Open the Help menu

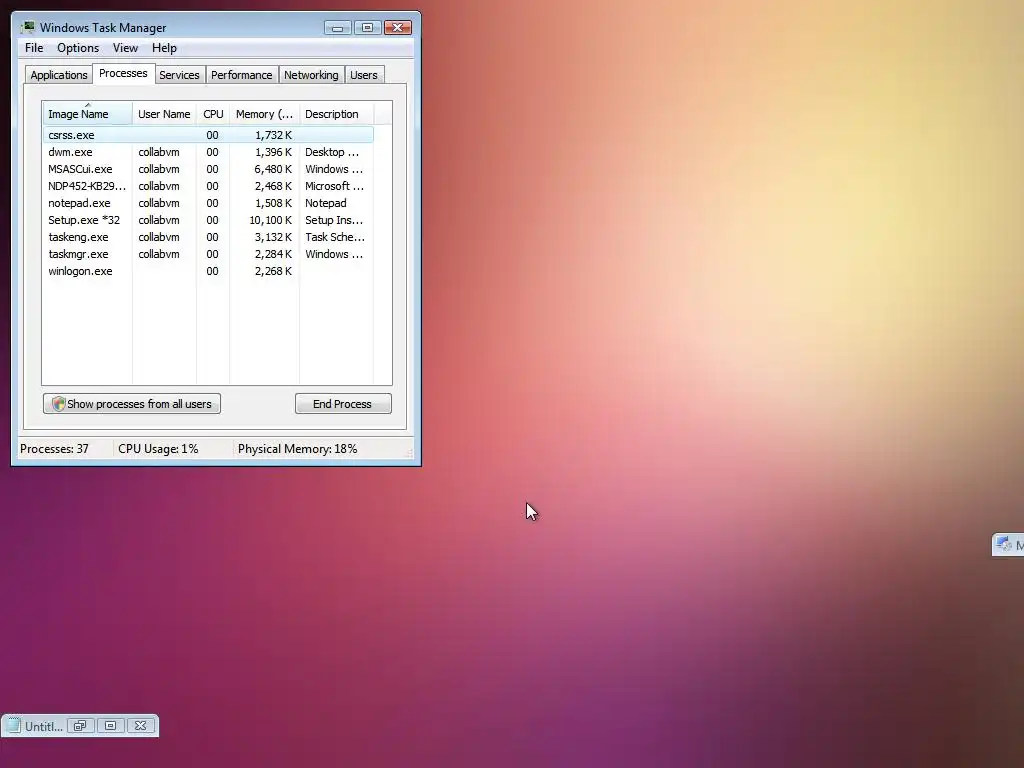pos(164,48)
